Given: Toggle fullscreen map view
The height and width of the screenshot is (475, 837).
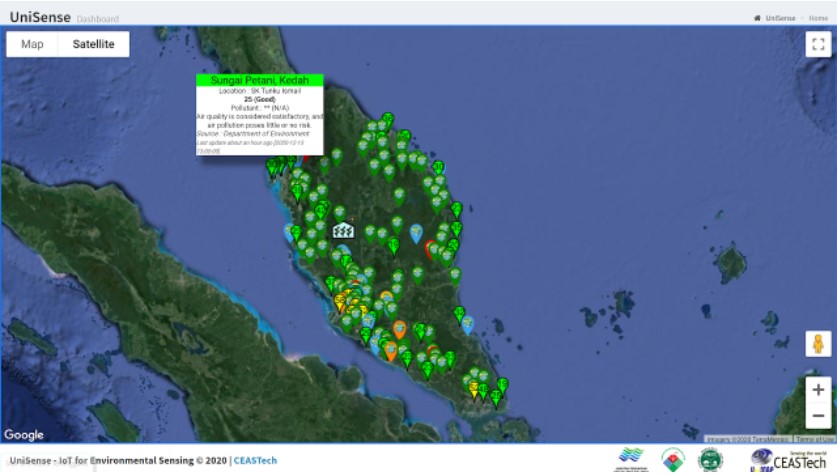Looking at the screenshot, I should (x=818, y=44).
